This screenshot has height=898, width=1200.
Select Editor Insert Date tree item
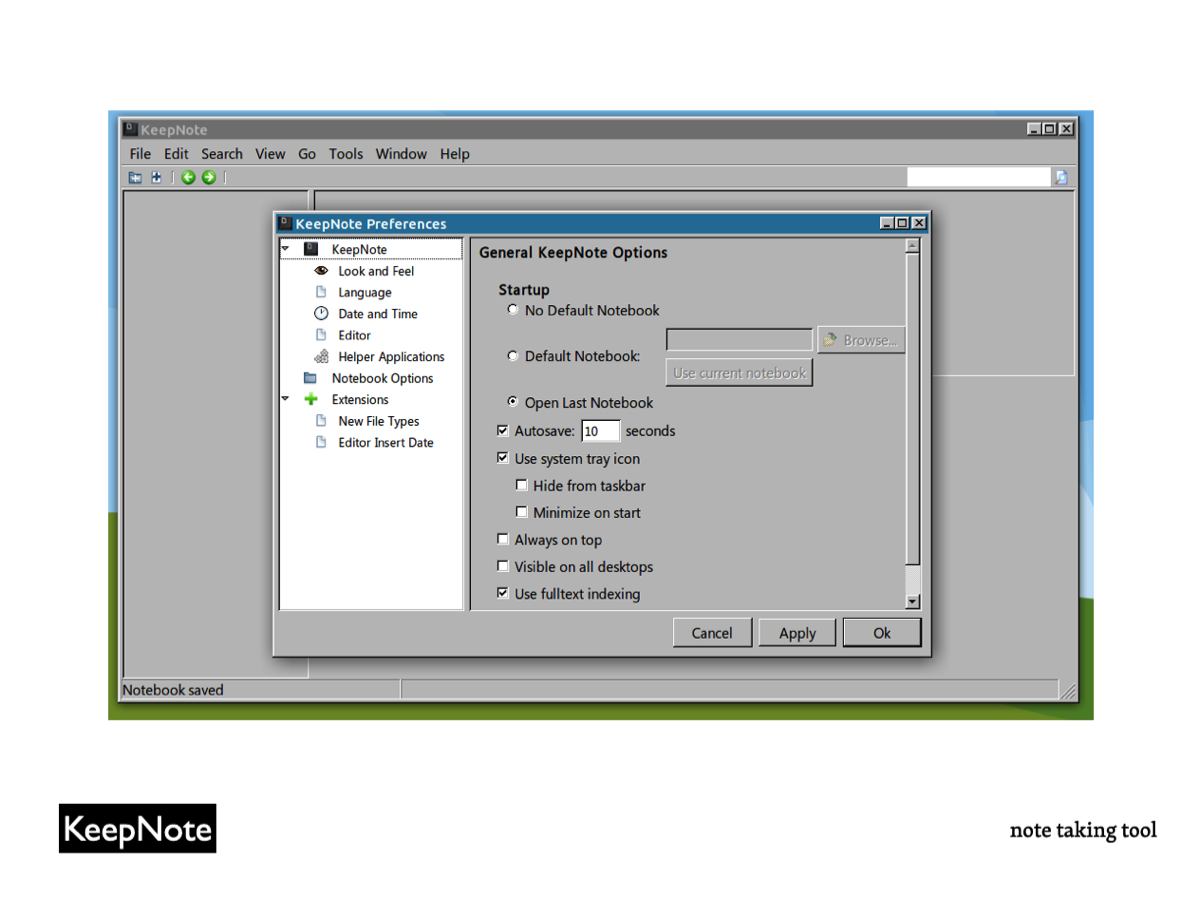[x=385, y=443]
